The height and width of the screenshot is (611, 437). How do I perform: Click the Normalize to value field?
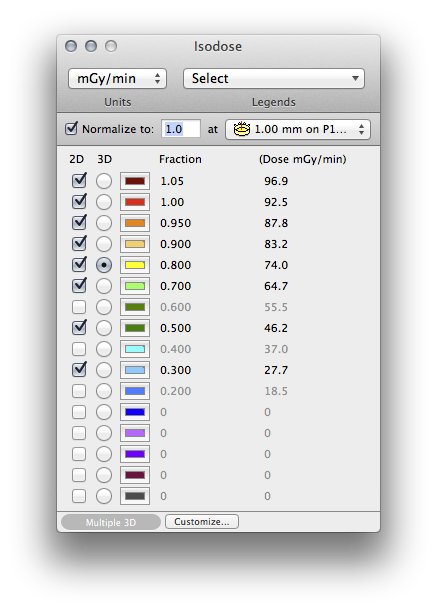(x=181, y=129)
